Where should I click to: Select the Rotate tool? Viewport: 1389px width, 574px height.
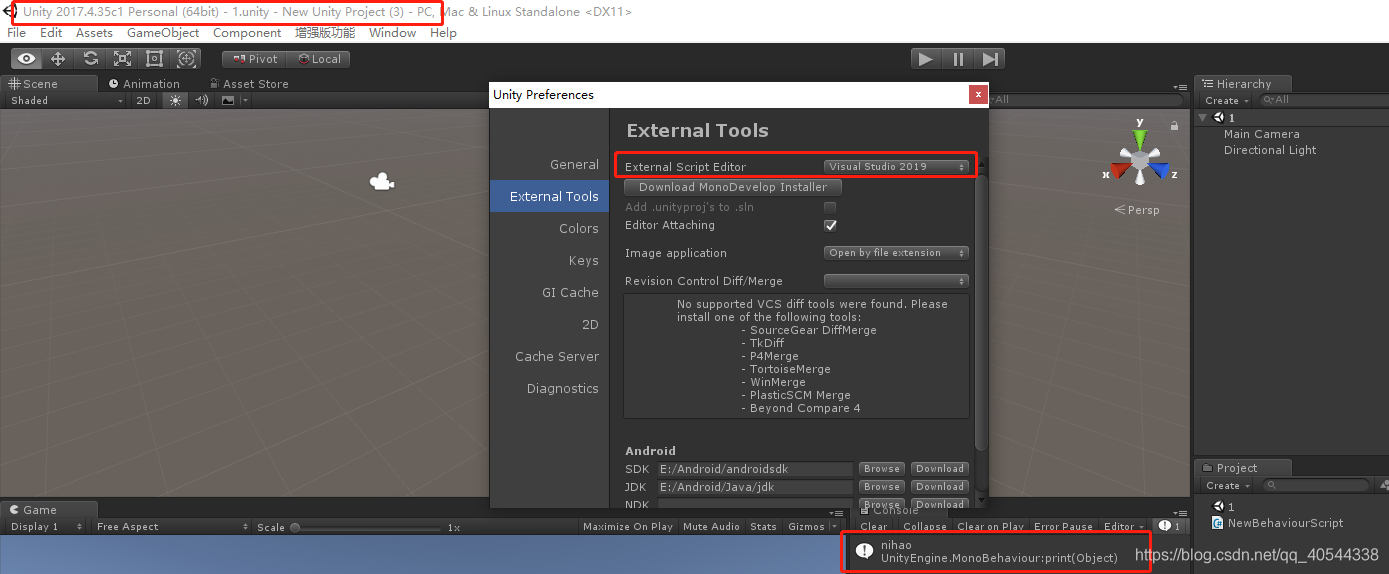(x=90, y=59)
